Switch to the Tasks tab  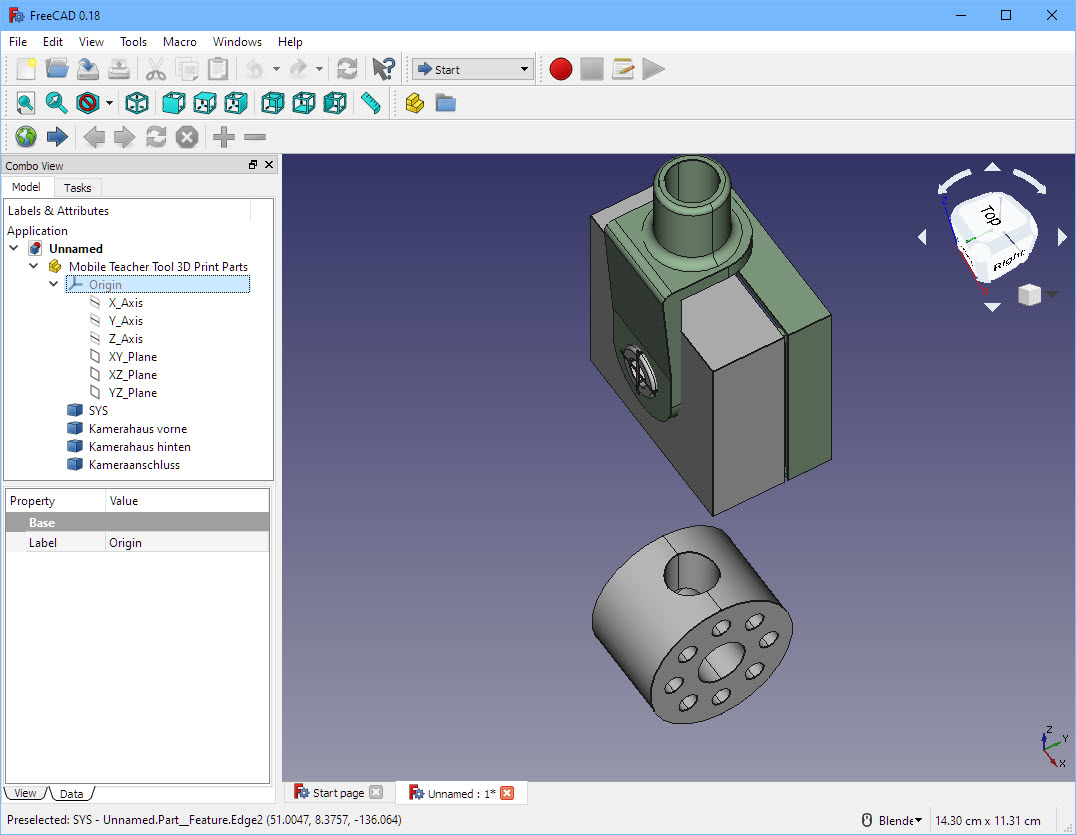tap(77, 187)
